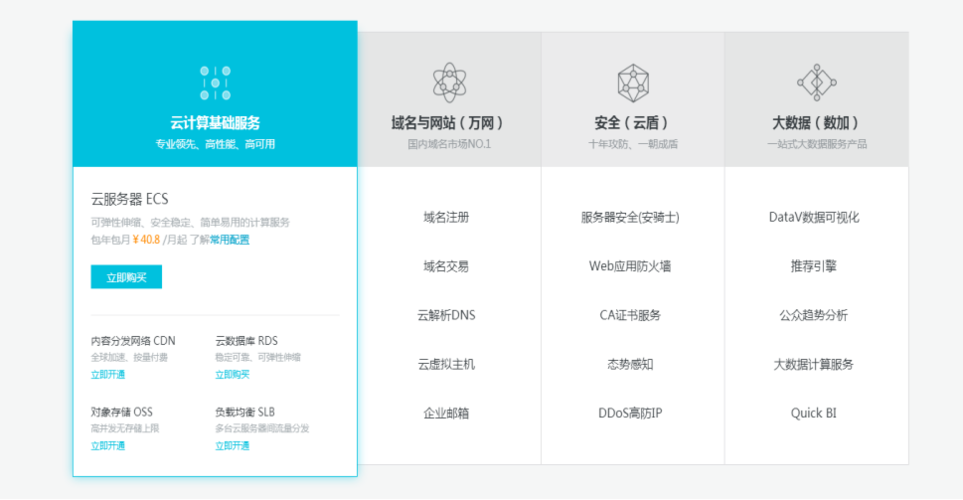Click 立即开通 under 内容分发网络 CDN
963x500 pixels.
pos(108,375)
